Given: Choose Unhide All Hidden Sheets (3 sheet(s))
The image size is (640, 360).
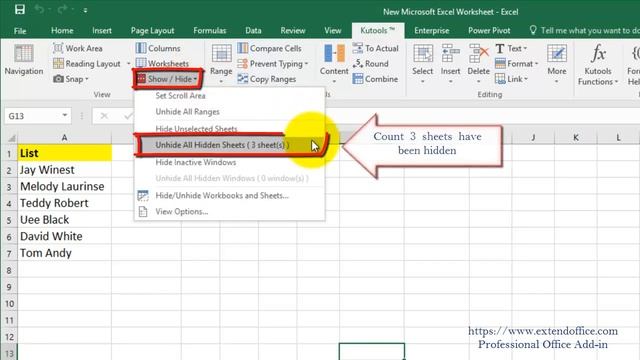Looking at the screenshot, I should point(230,145).
